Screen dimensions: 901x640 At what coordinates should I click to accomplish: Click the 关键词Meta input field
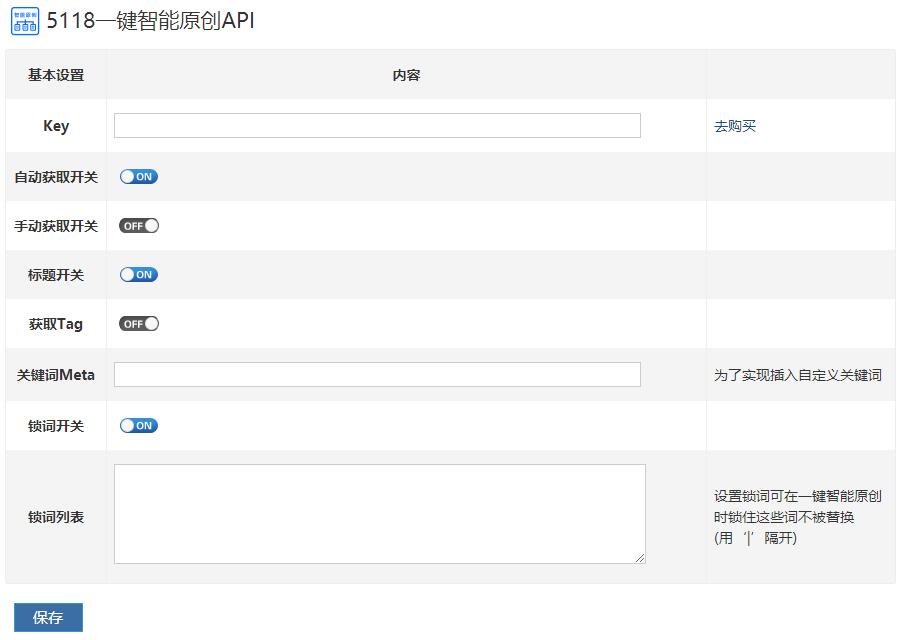coord(377,374)
